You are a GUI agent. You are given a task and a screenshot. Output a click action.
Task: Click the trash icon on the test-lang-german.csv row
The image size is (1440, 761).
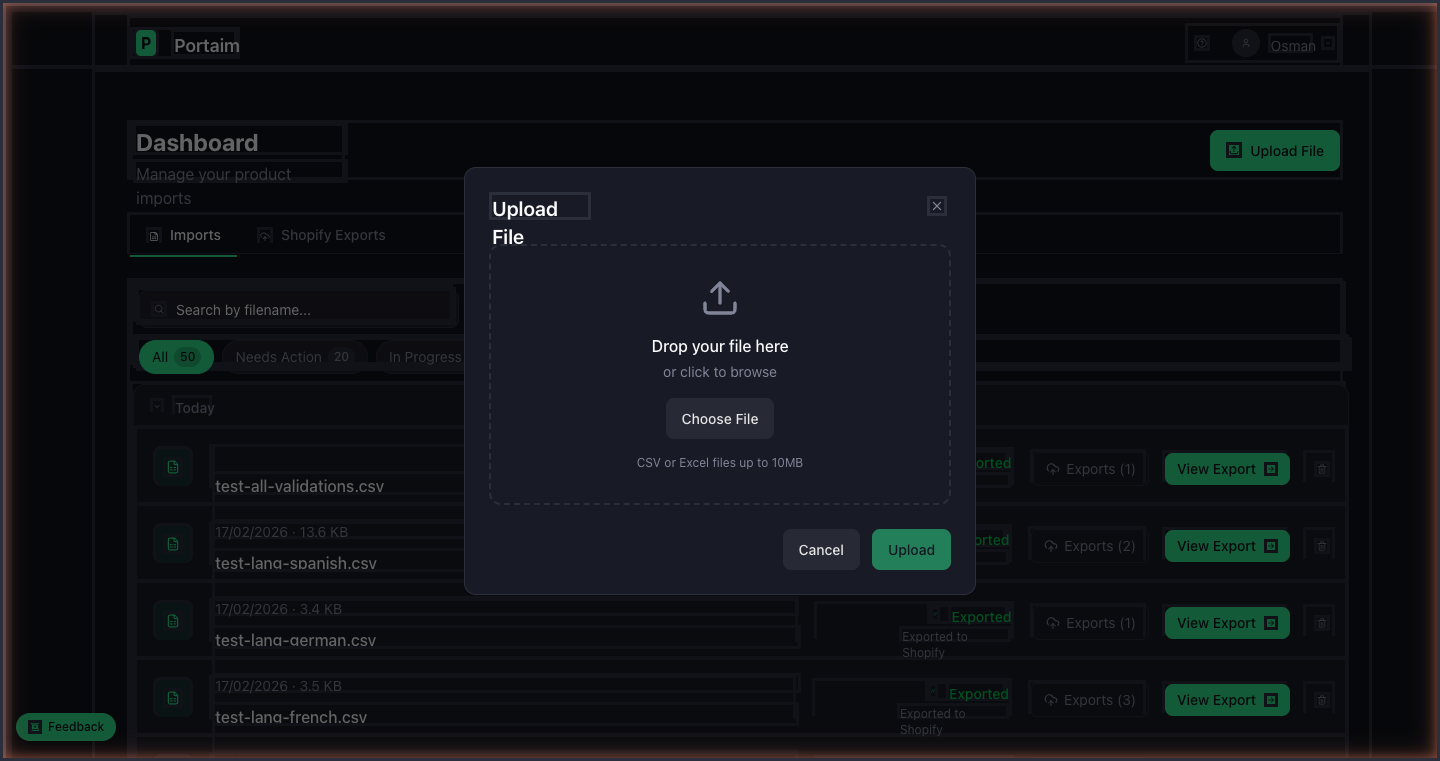(1320, 622)
